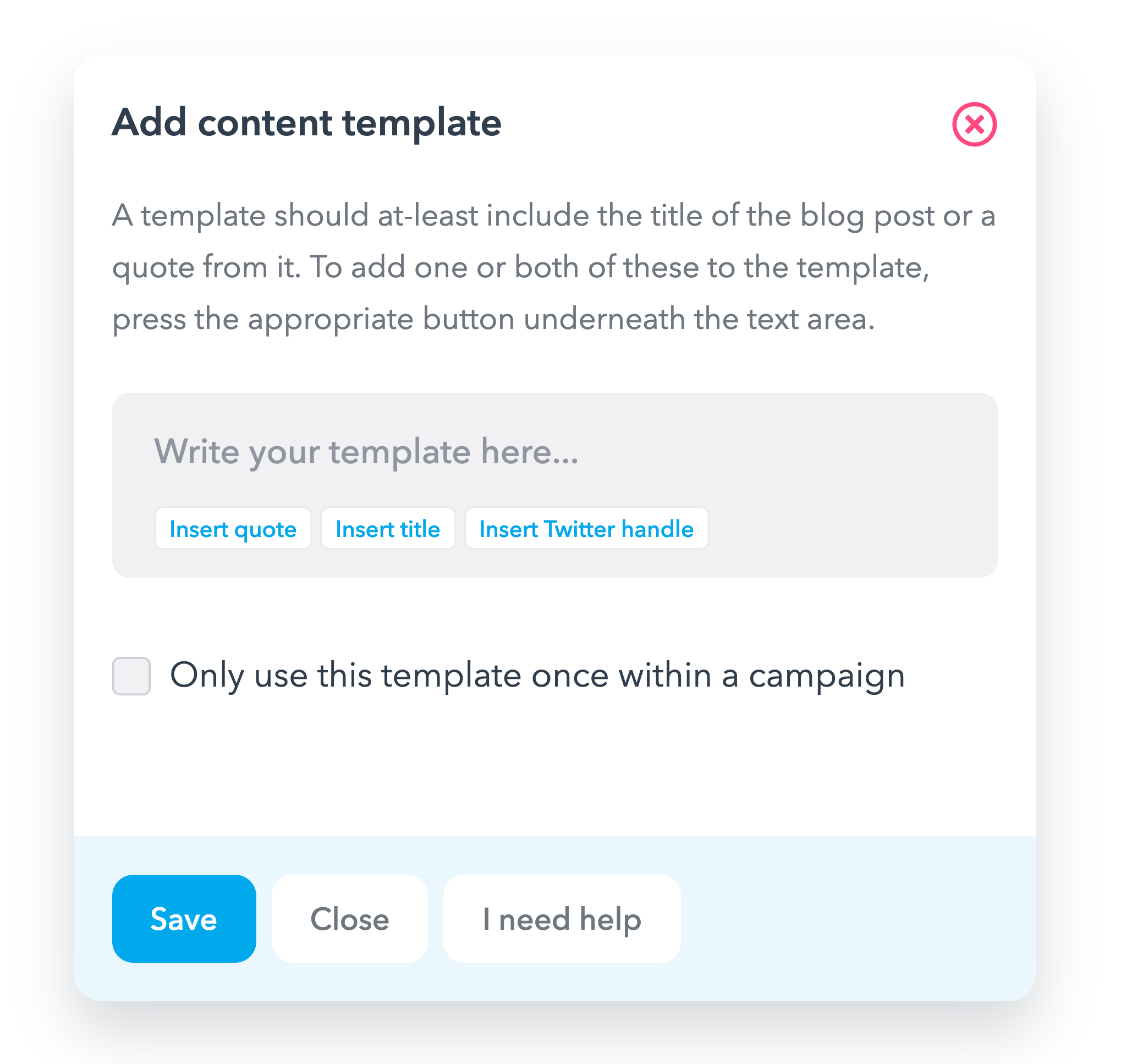Insert a quote placeholder into the template
The image size is (1121, 1064).
click(233, 529)
